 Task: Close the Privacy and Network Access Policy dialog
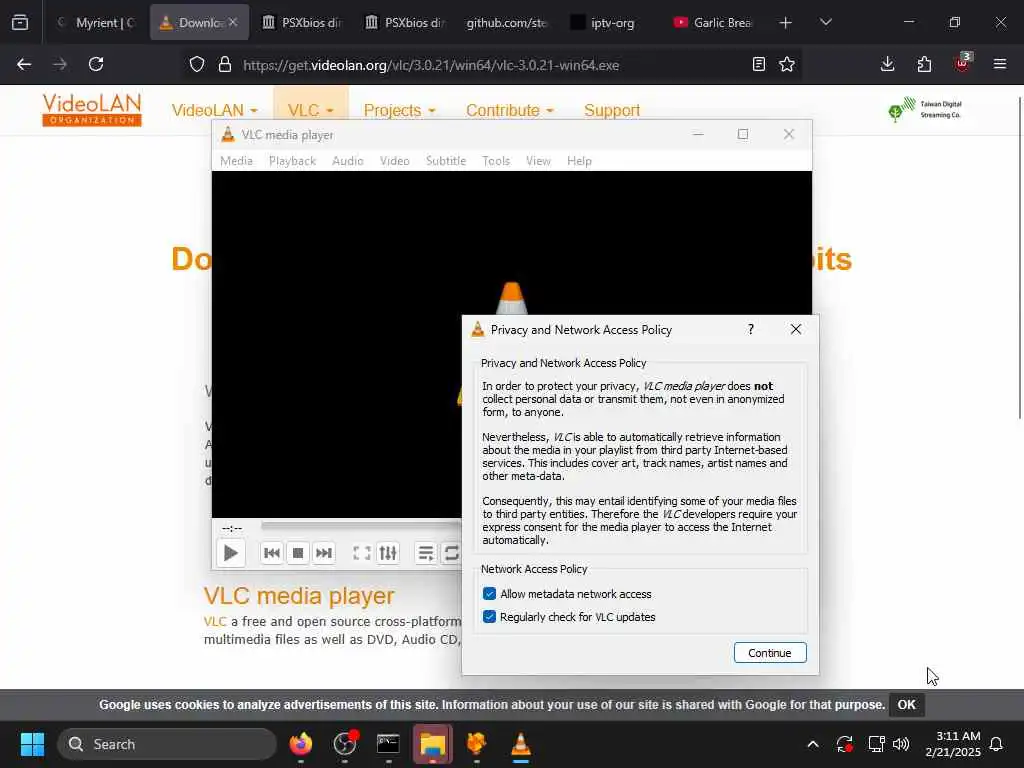(x=795, y=329)
